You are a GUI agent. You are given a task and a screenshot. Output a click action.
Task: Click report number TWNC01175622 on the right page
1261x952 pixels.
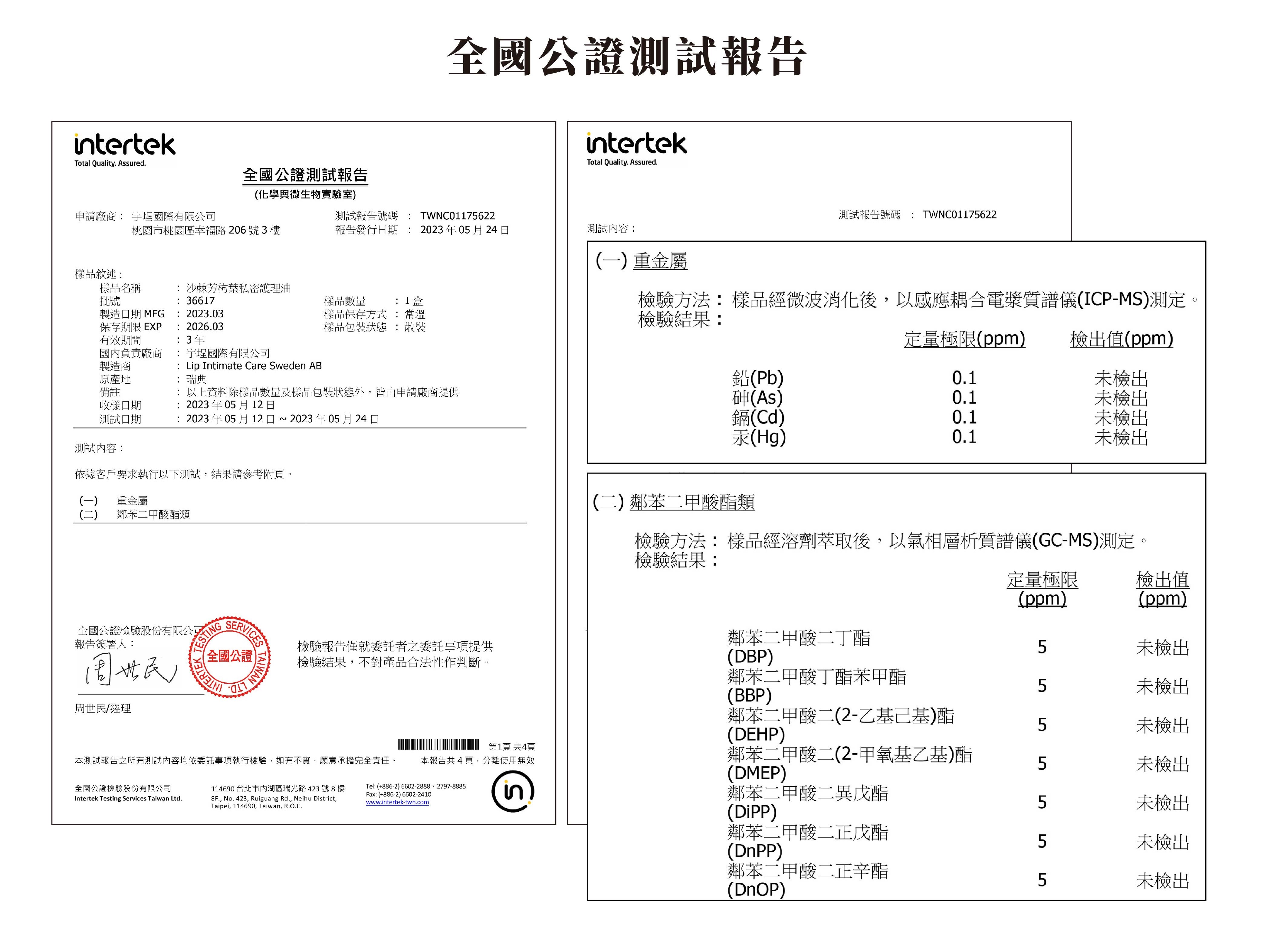959,215
